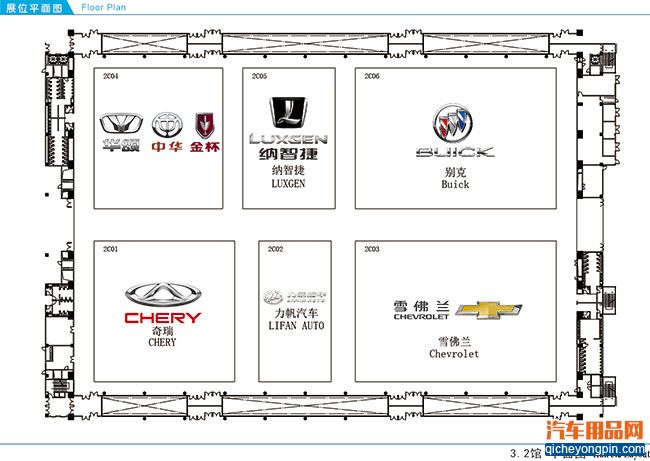Click booth number 2005 label
This screenshot has width=650, height=461.
point(259,76)
